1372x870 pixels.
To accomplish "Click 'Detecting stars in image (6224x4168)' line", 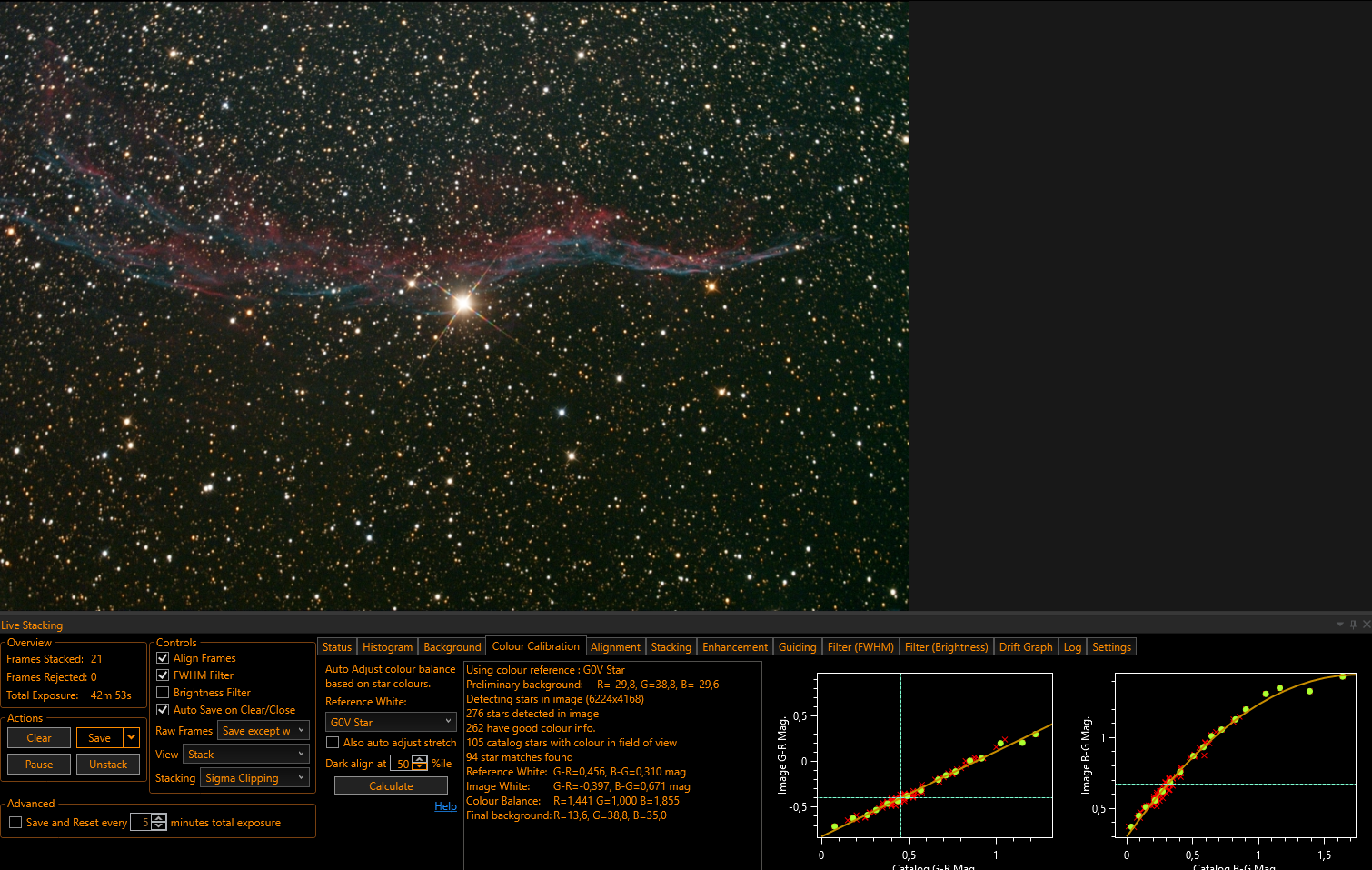I will pyautogui.click(x=555, y=699).
